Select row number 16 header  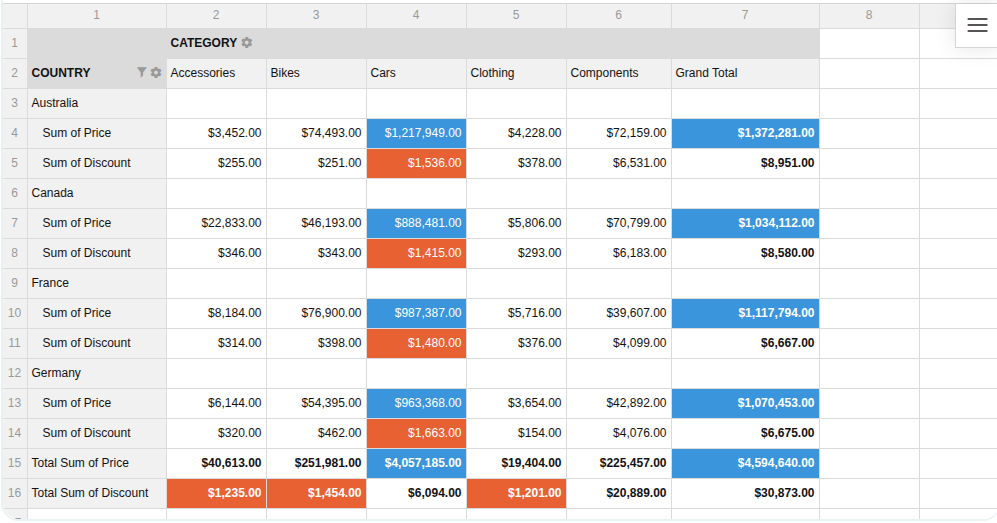(14, 493)
